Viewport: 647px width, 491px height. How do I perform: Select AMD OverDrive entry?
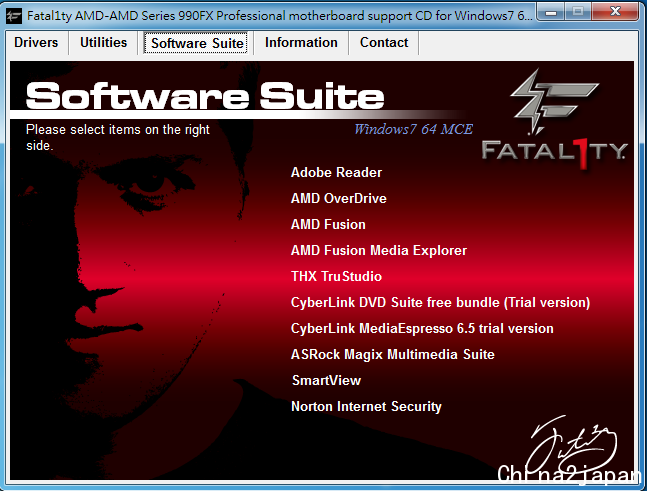339,198
